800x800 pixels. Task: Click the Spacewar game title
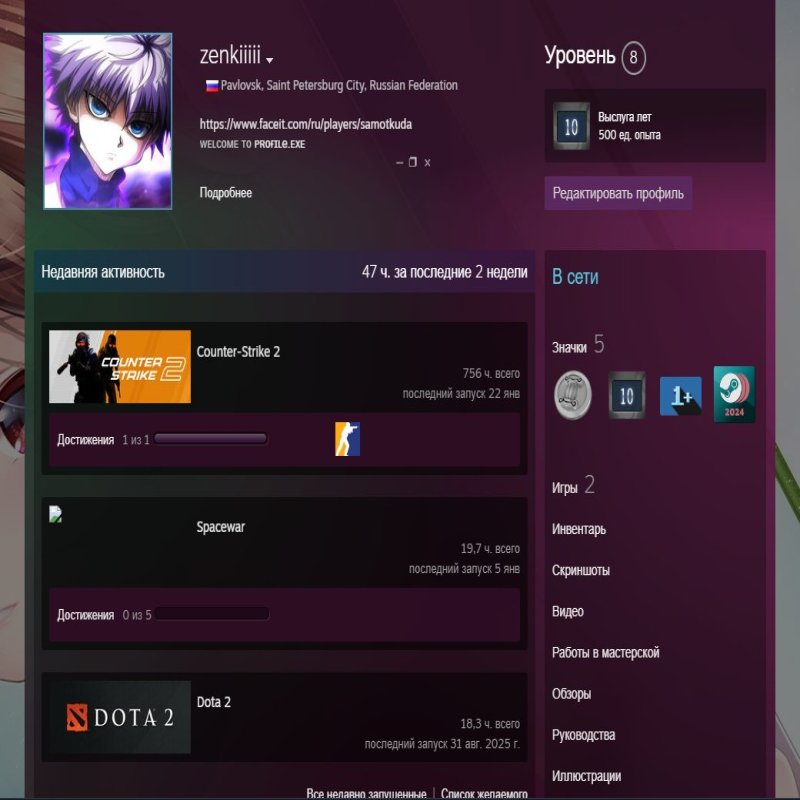coord(221,527)
